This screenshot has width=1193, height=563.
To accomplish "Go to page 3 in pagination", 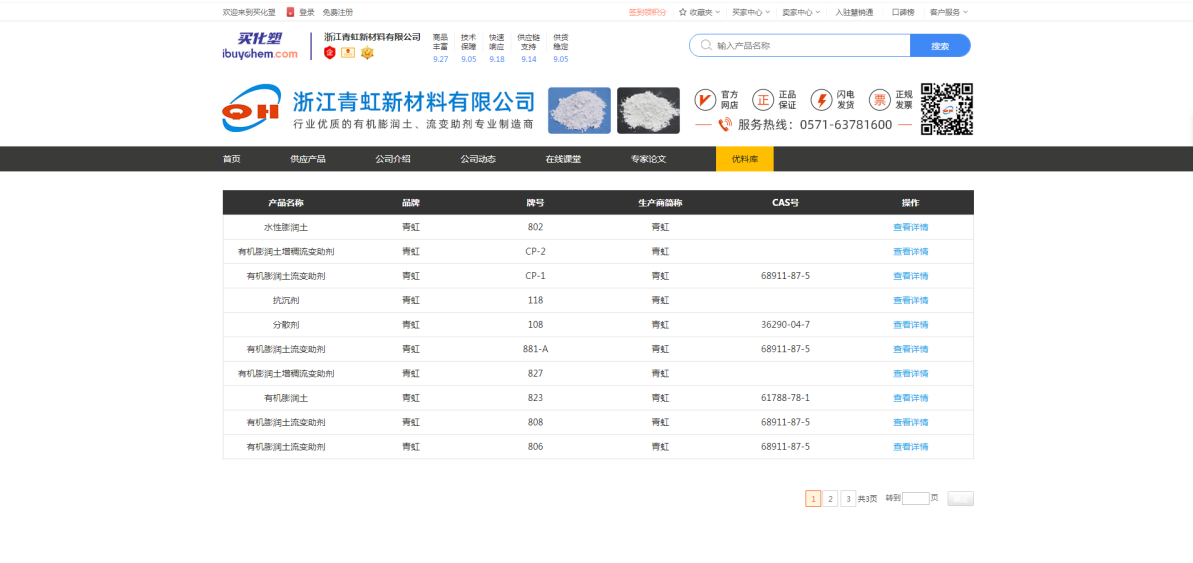I will point(848,498).
